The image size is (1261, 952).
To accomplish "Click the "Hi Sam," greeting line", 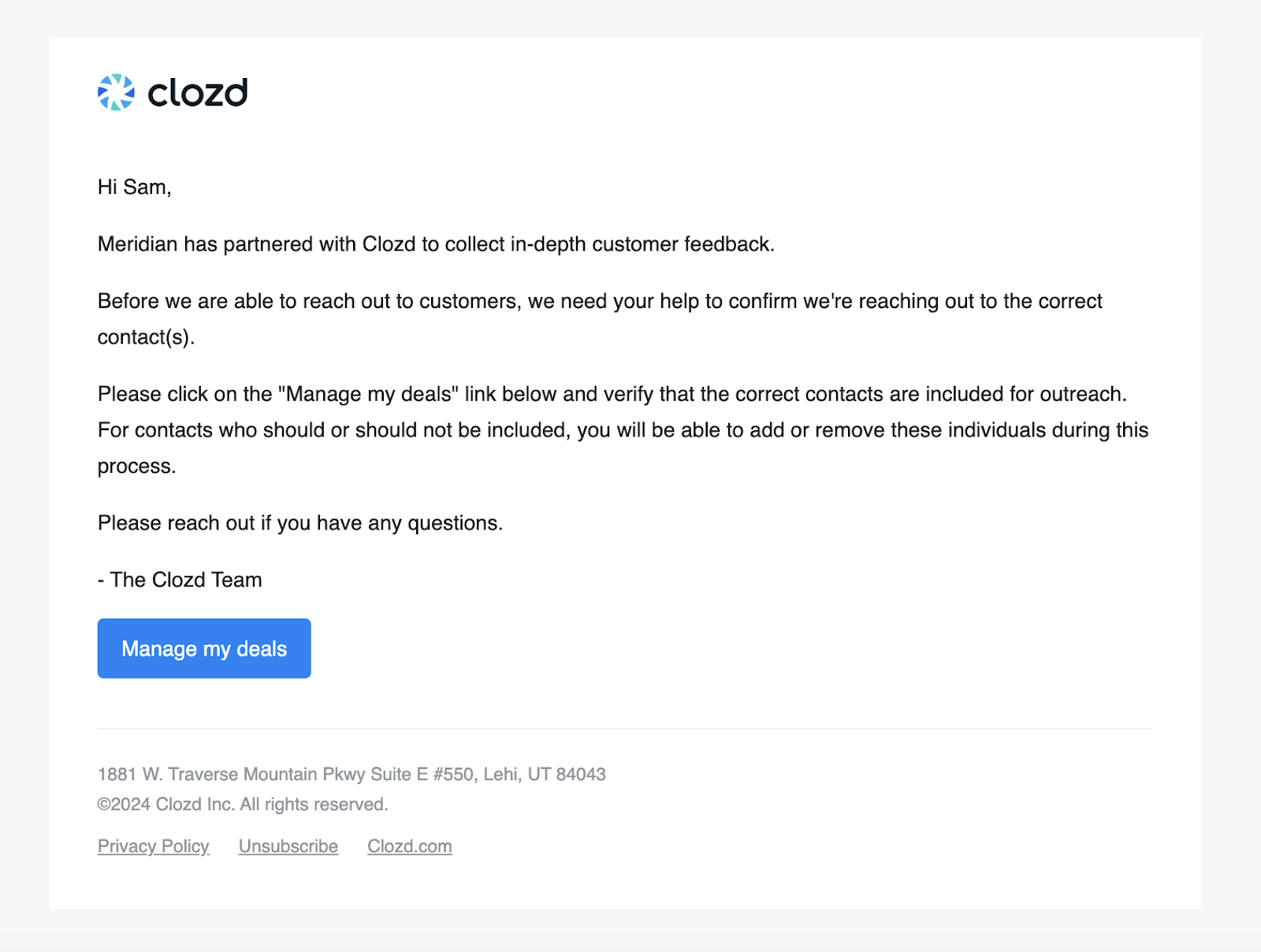I will [135, 187].
